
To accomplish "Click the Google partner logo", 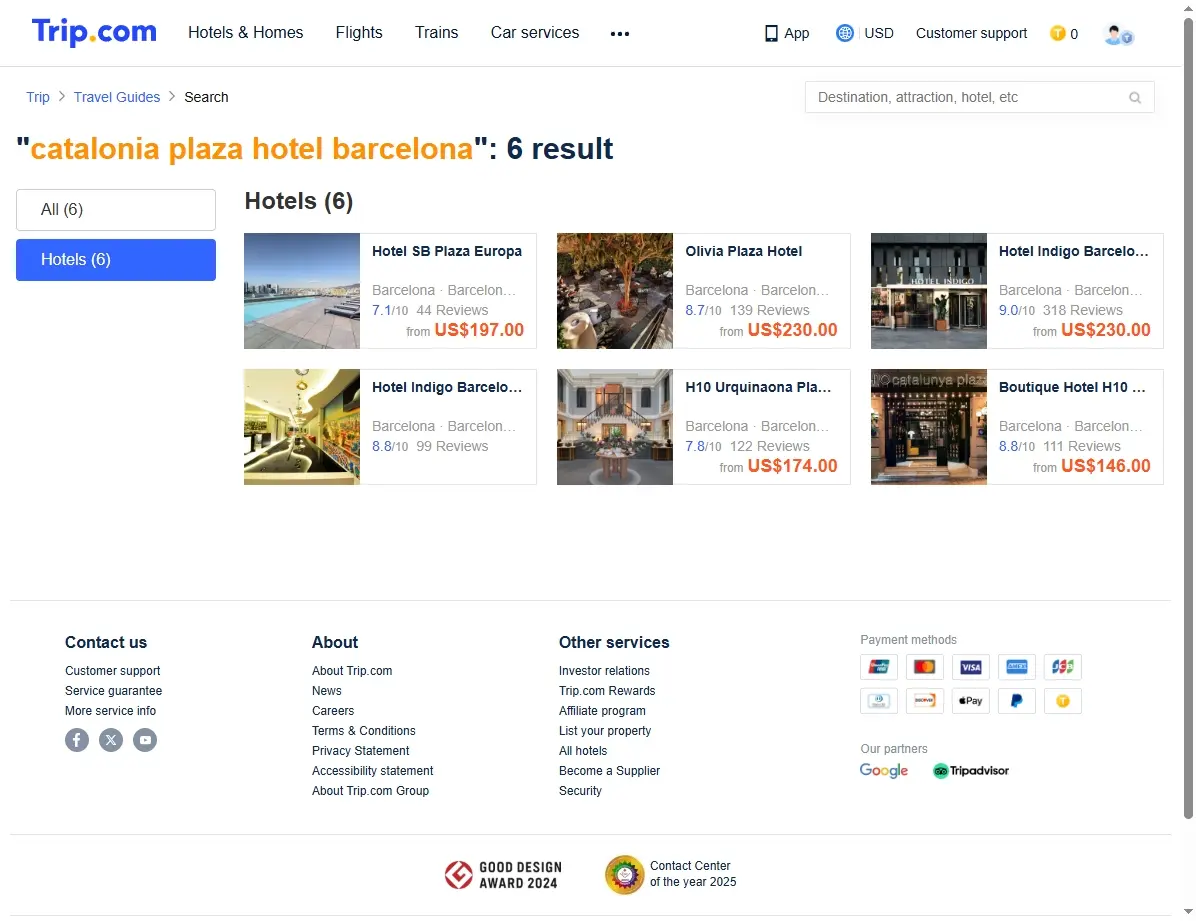I will (x=884, y=771).
